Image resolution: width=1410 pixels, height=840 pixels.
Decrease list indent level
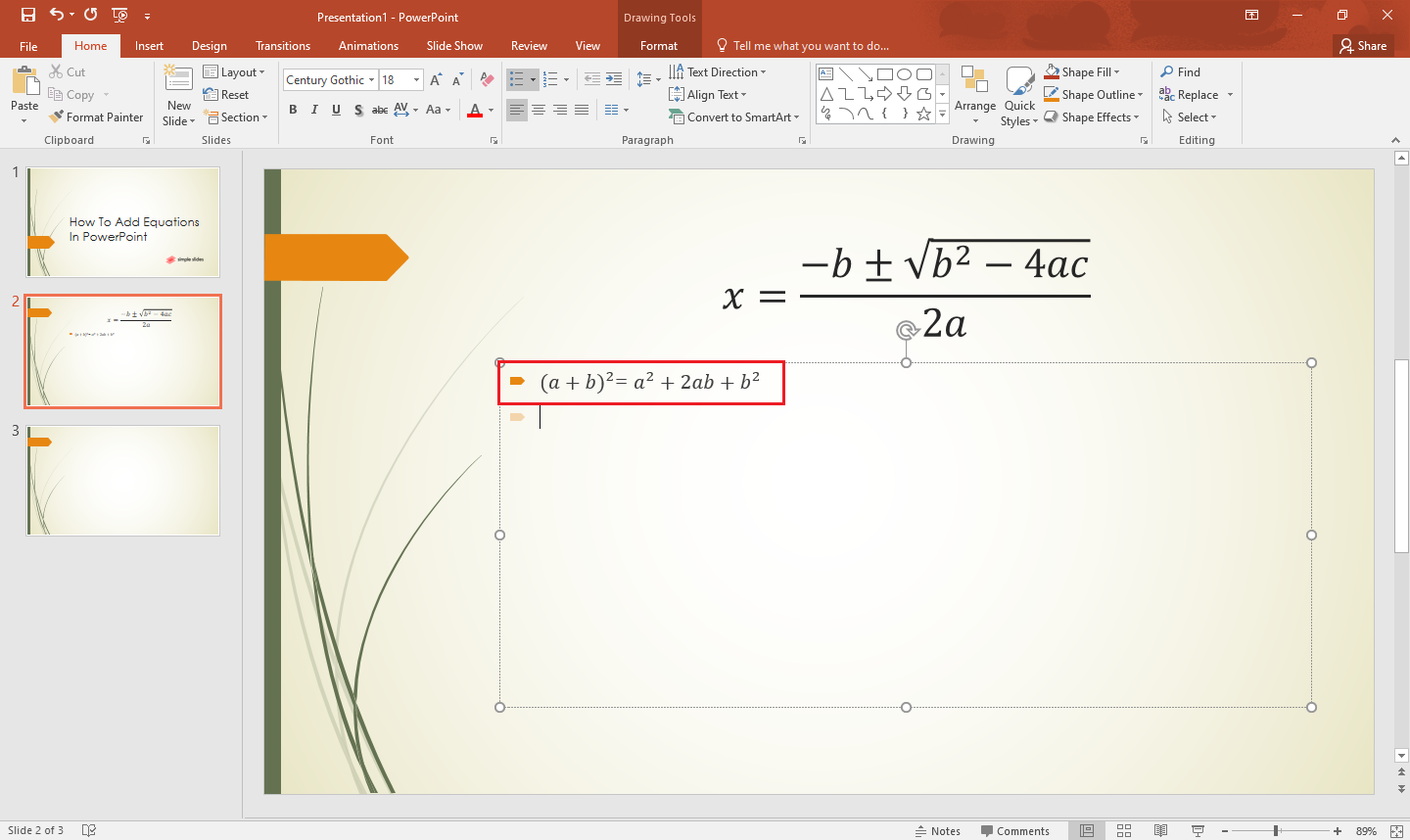coord(592,79)
